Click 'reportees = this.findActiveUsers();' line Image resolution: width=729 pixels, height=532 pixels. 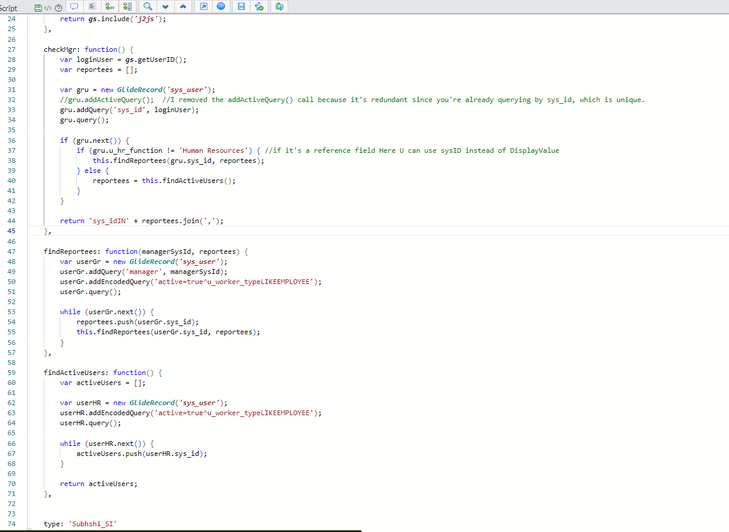coord(164,181)
